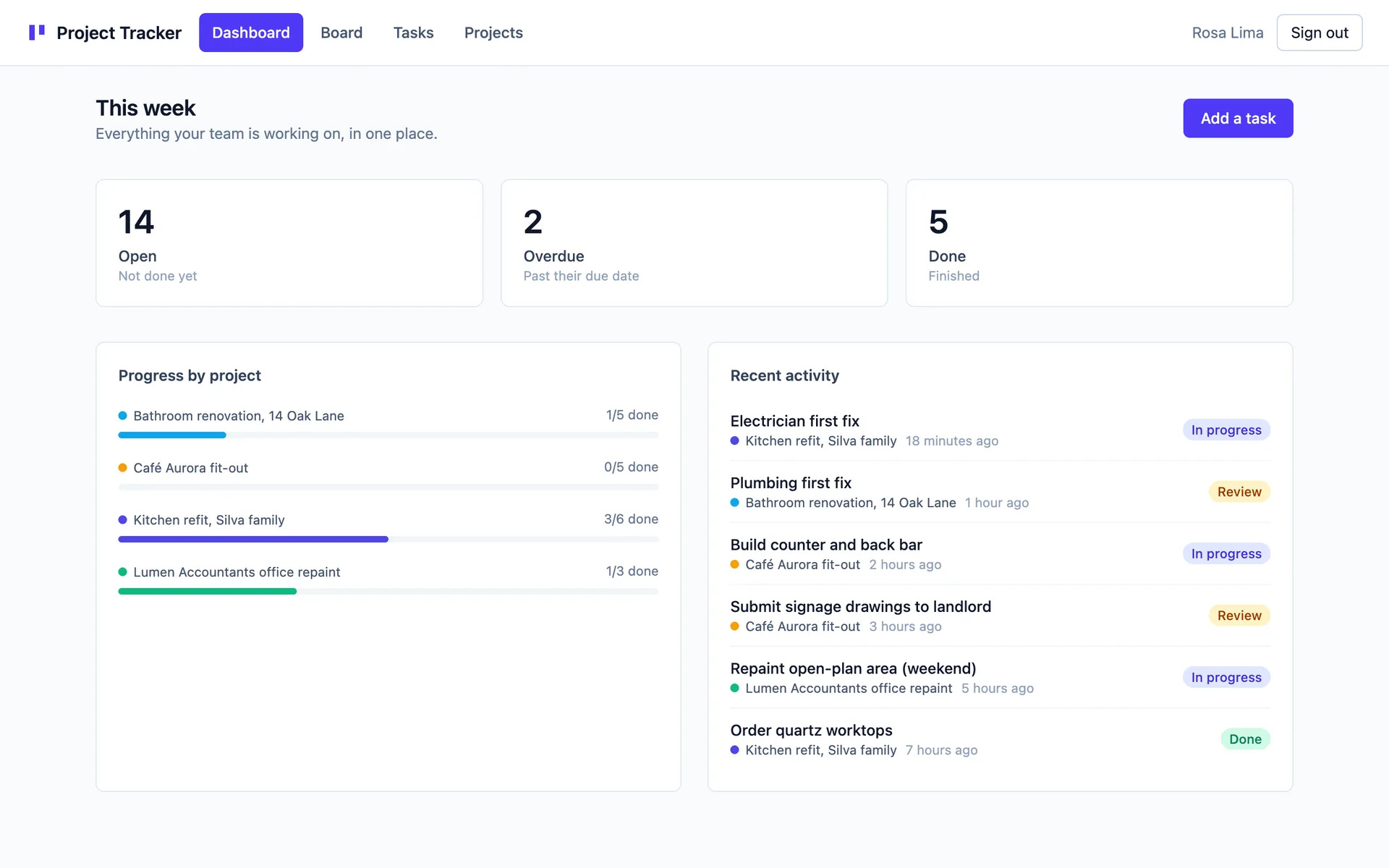Select Bathroom renovation, 14 Oak Lane project row

tap(388, 423)
